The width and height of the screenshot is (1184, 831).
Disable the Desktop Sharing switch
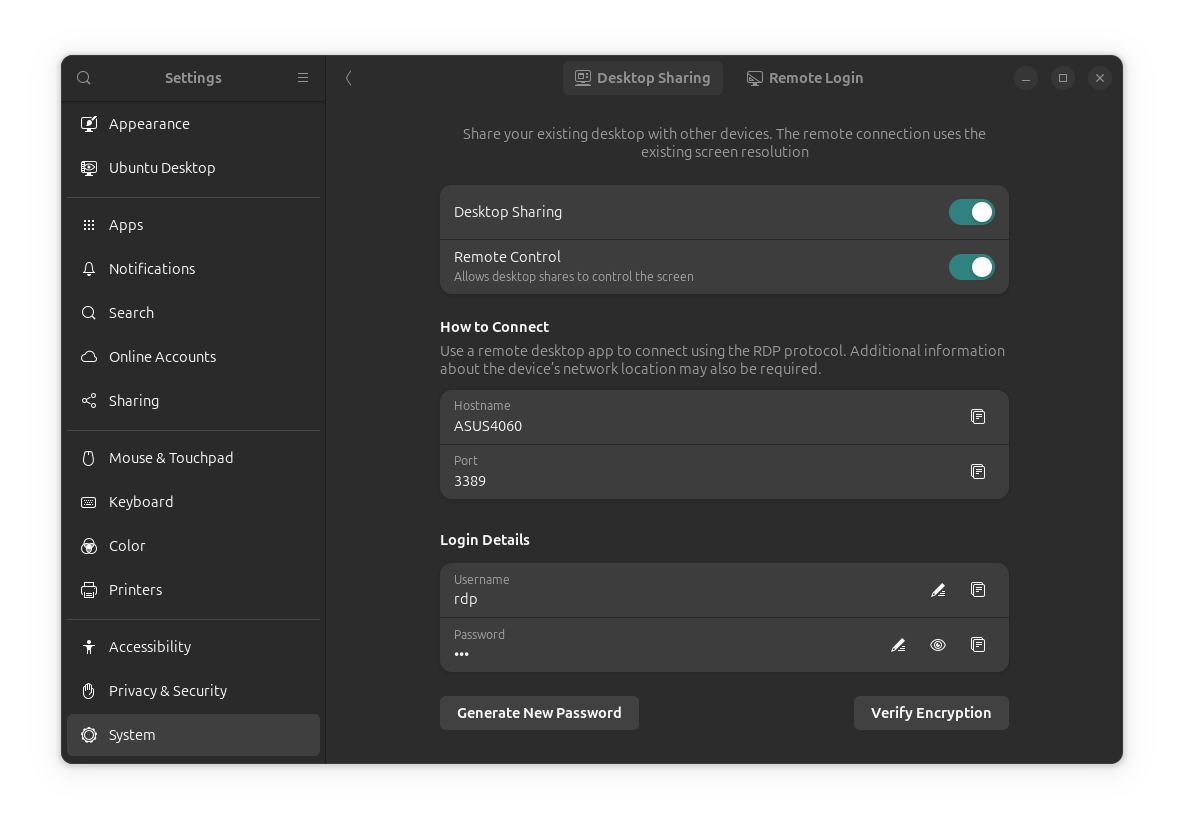click(x=971, y=211)
